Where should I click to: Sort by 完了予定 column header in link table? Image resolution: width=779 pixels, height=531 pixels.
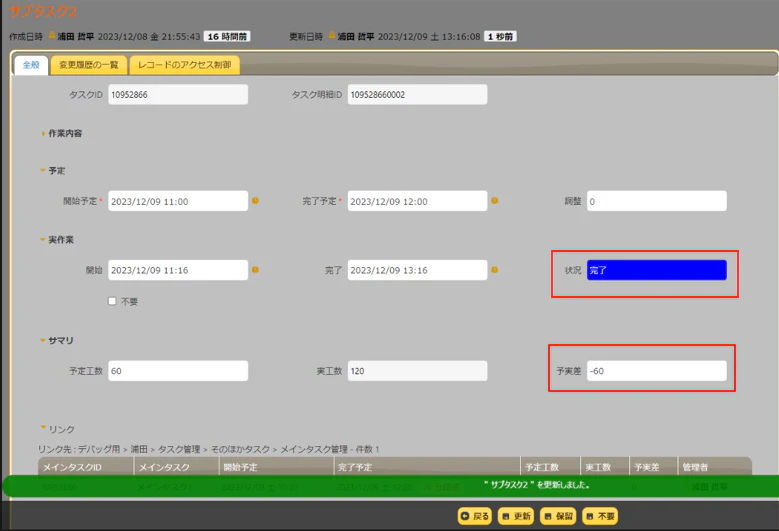pyautogui.click(x=427, y=467)
